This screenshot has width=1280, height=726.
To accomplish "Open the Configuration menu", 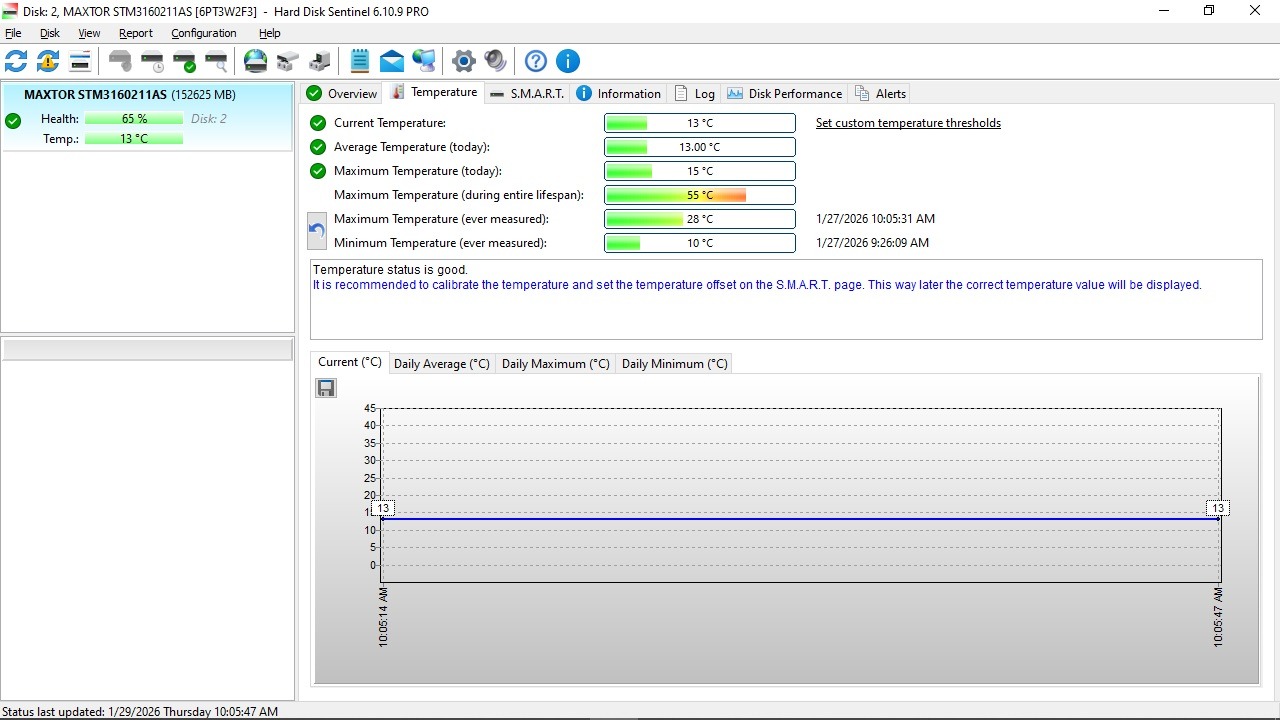I will tap(203, 33).
